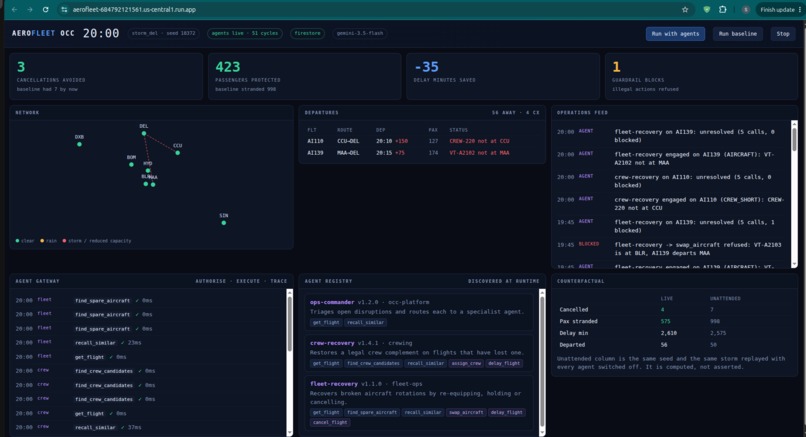
Task: Click the MAA-DEL route cell
Action: click(x=348, y=153)
